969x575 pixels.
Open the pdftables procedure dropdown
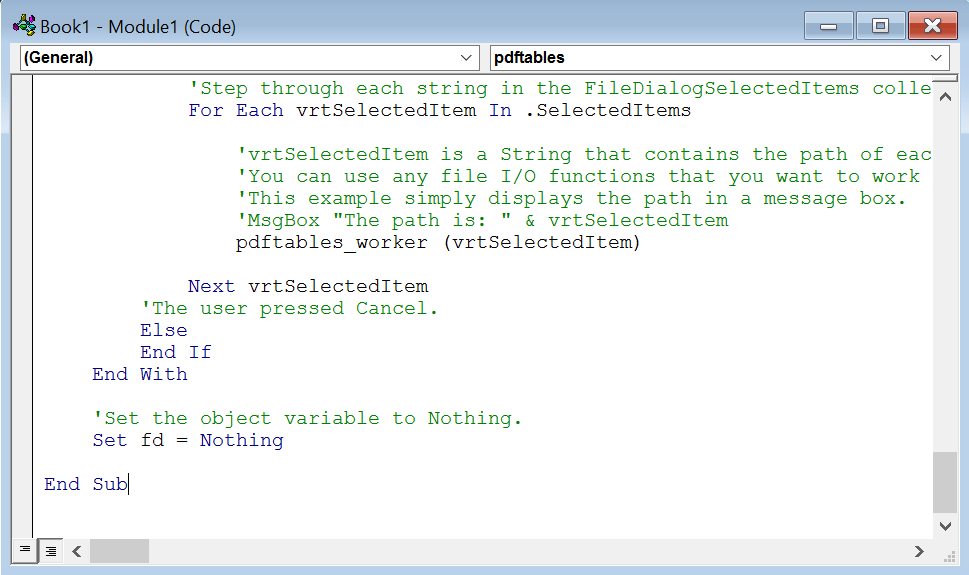pos(719,58)
